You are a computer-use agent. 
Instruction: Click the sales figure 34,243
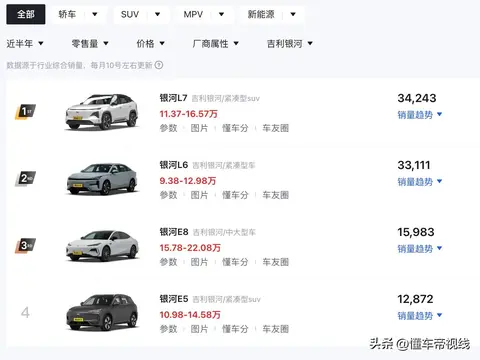417,98
